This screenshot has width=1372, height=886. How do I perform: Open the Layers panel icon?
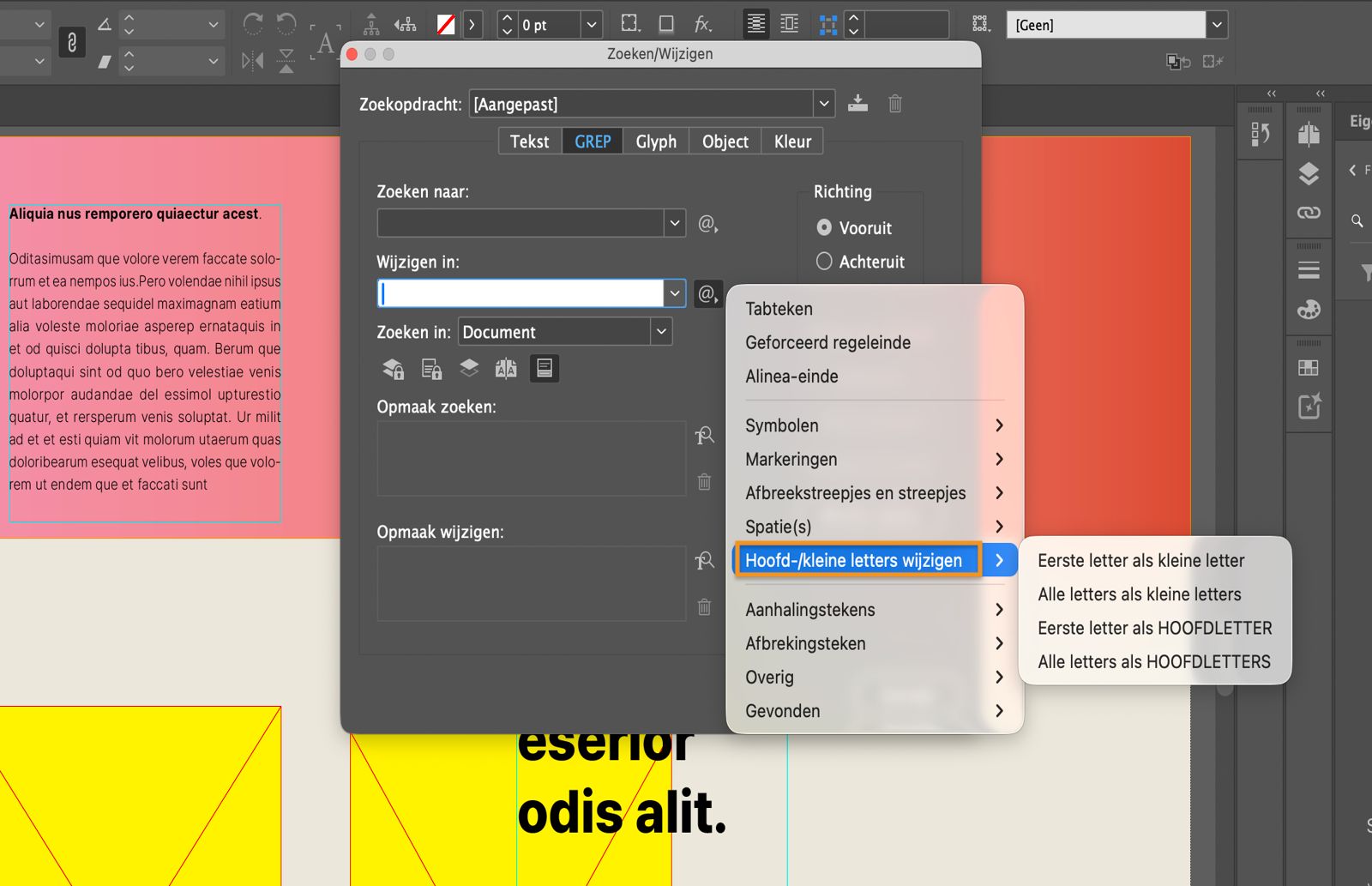(1309, 173)
